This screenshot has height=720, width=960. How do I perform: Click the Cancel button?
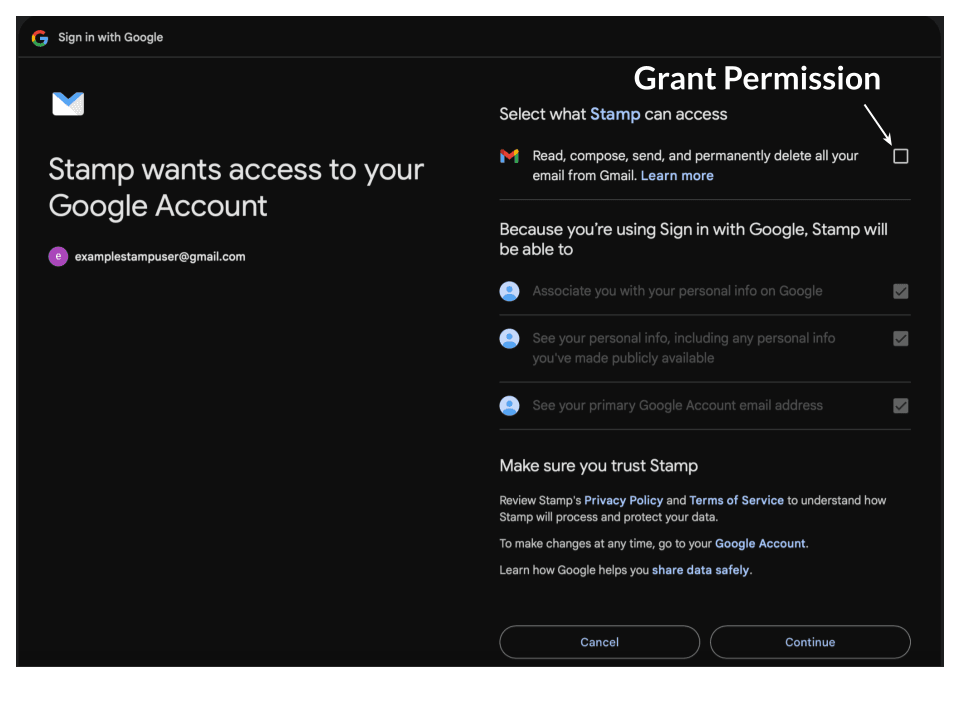tap(599, 642)
